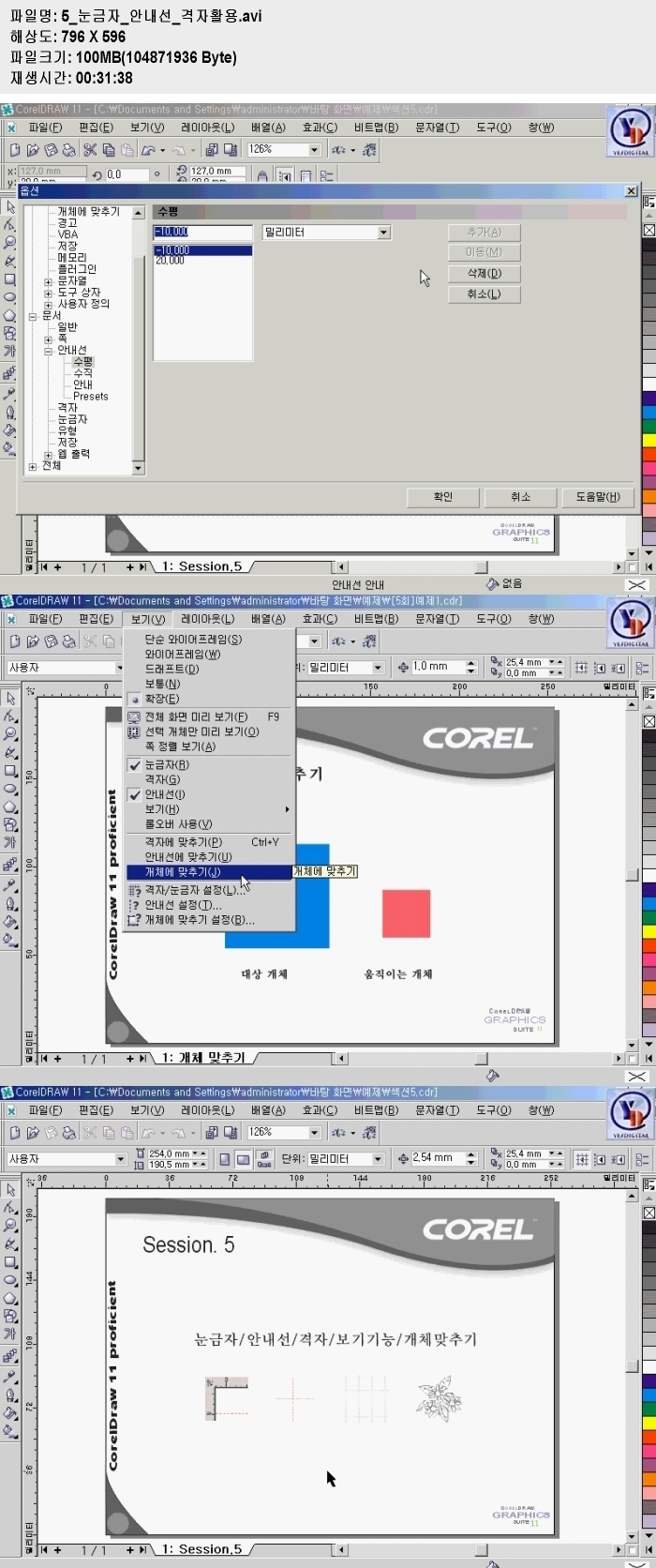
Task: Click the Export icon in Session. 5 page window
Action: pyautogui.click(x=229, y=1132)
